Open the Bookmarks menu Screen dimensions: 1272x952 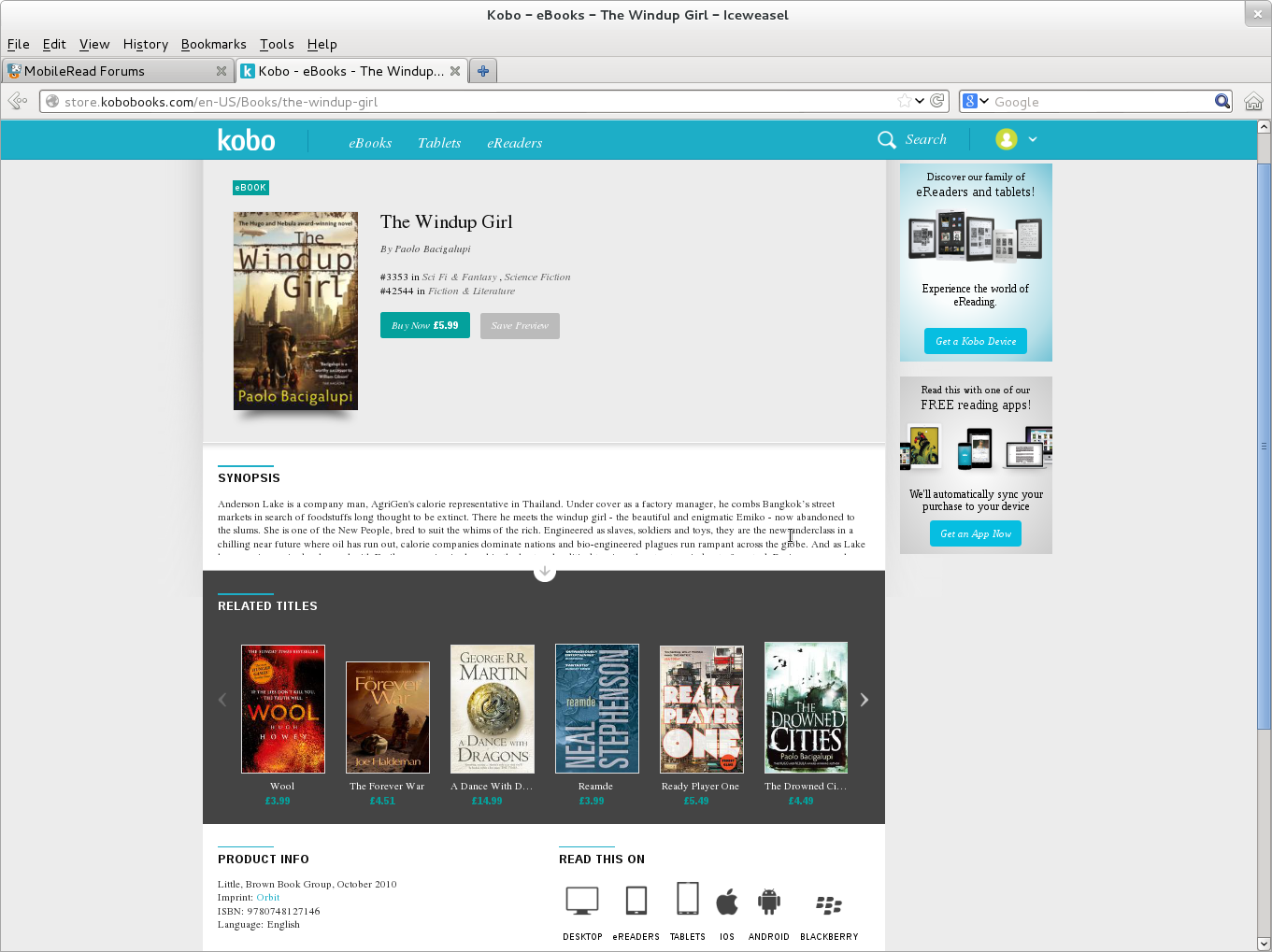tap(214, 44)
